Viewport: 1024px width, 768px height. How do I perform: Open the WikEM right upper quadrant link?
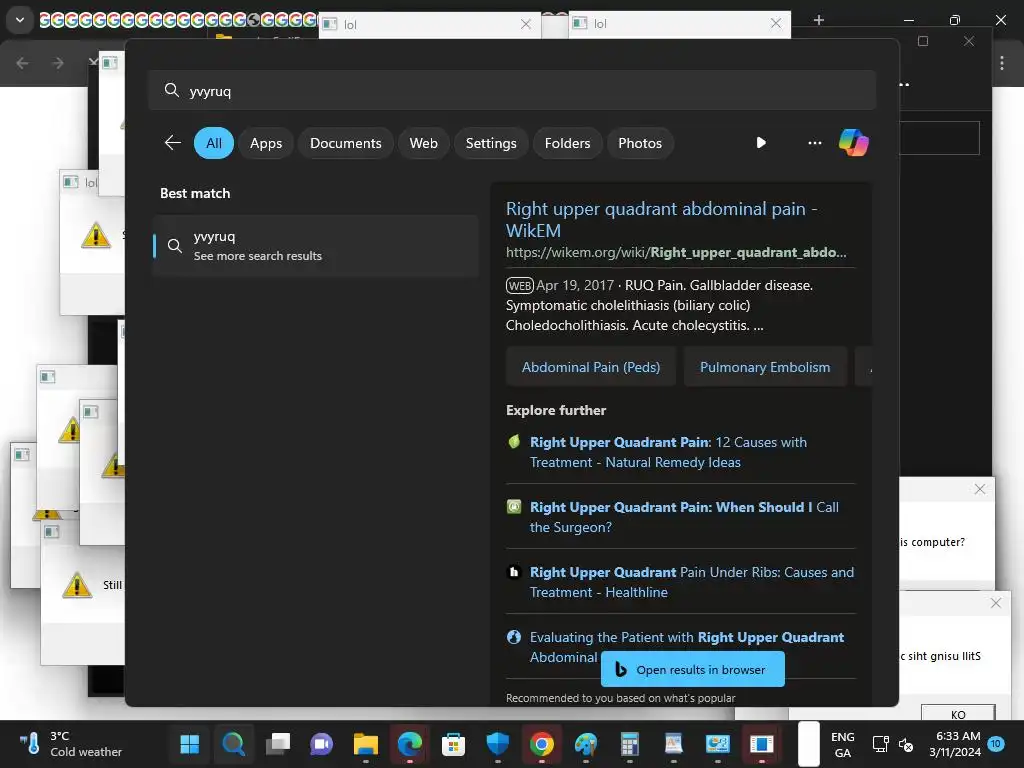[x=661, y=219]
